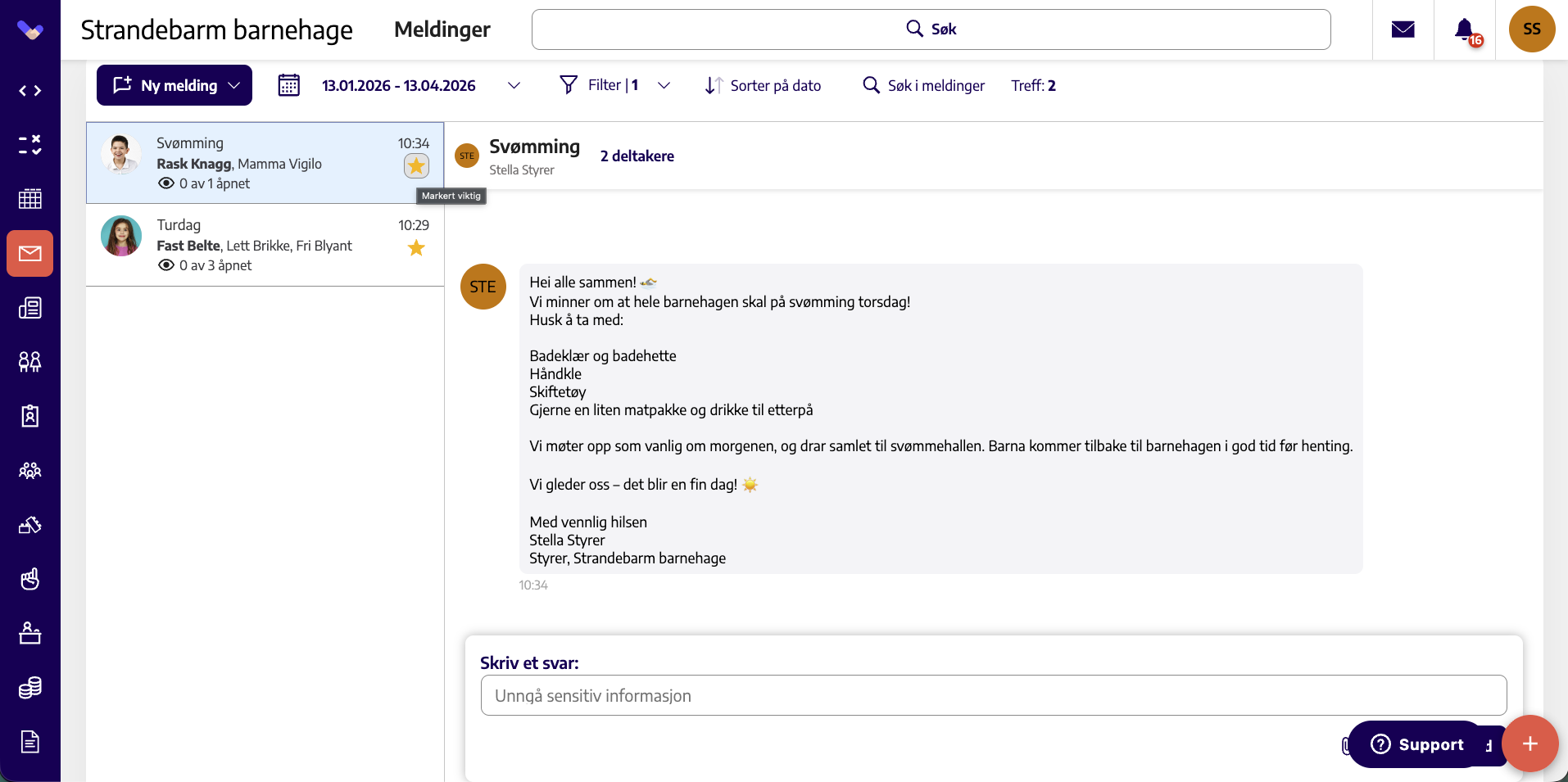The image size is (1568, 782).
Task: Click Strandebarm barnehage title
Action: point(216,30)
